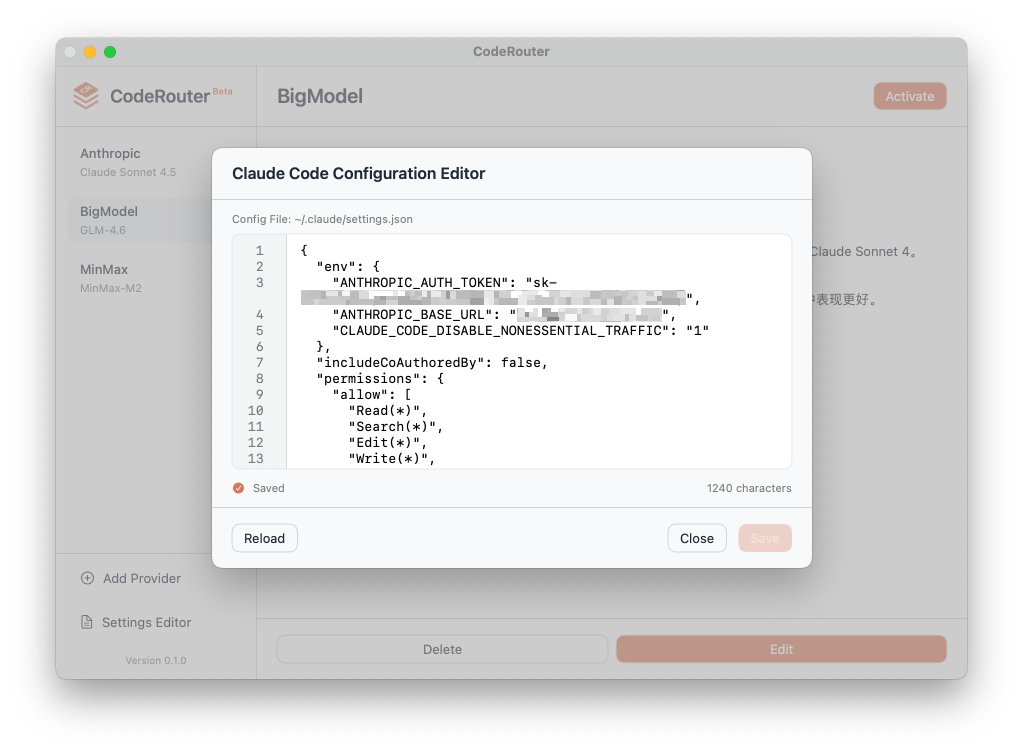Close the Claude Code Configuration Editor
This screenshot has width=1023, height=753.
point(696,537)
